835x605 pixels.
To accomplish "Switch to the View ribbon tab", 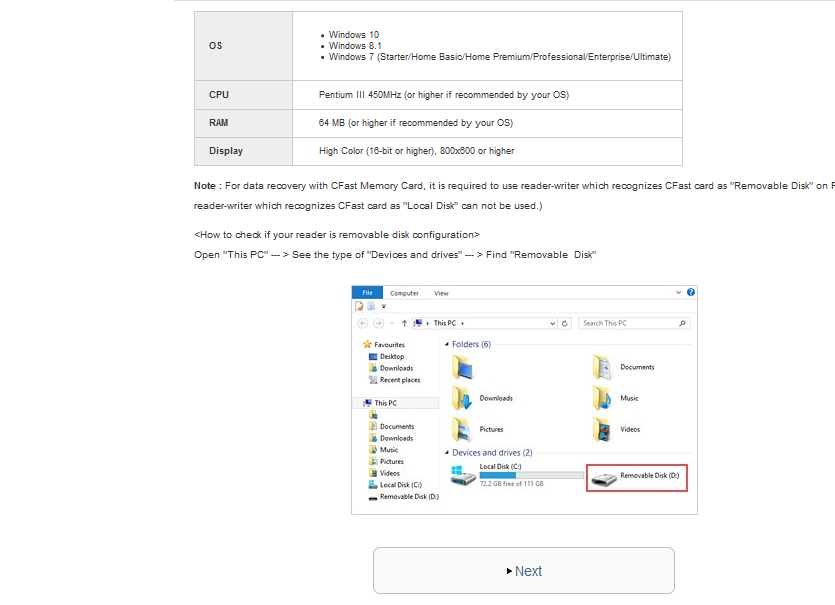I will point(441,293).
